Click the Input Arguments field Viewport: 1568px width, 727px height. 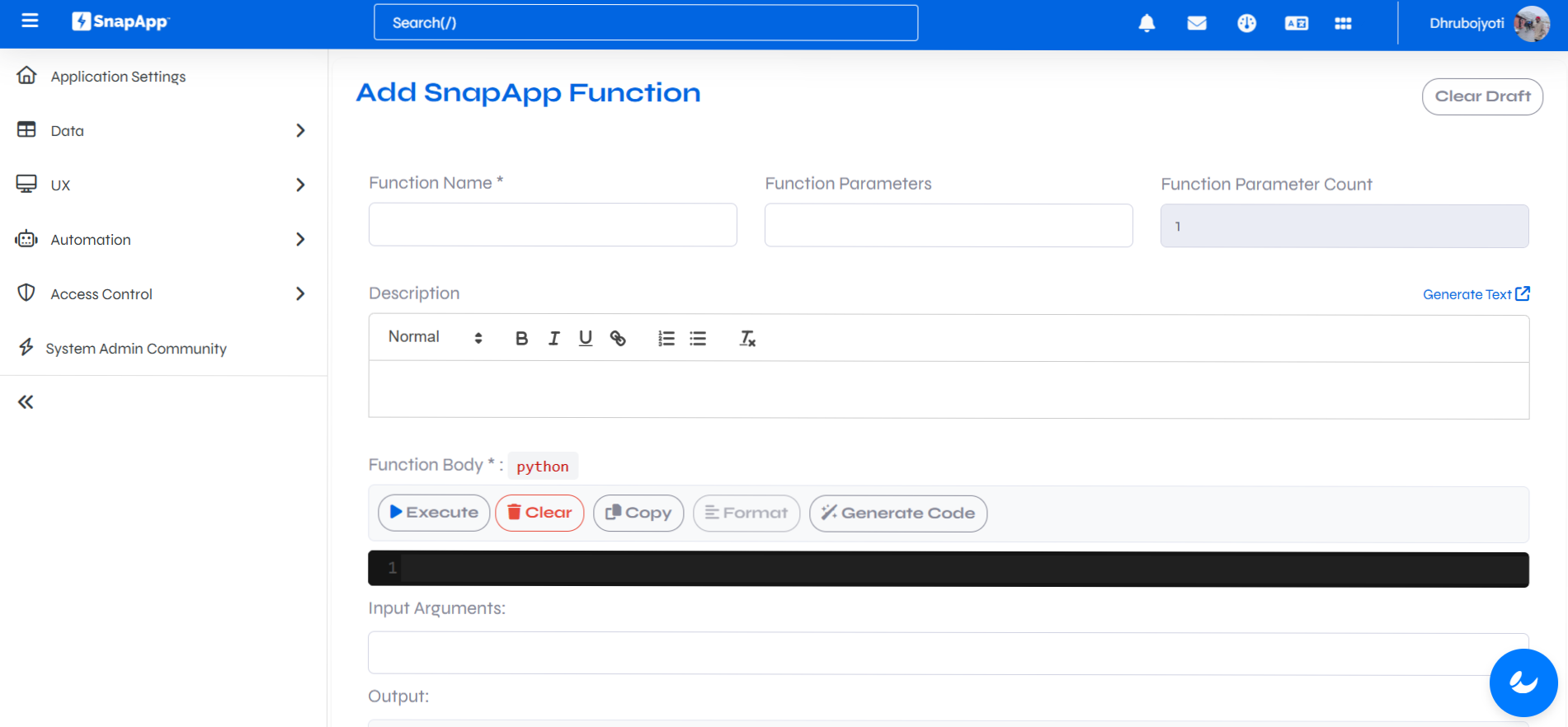click(x=949, y=654)
